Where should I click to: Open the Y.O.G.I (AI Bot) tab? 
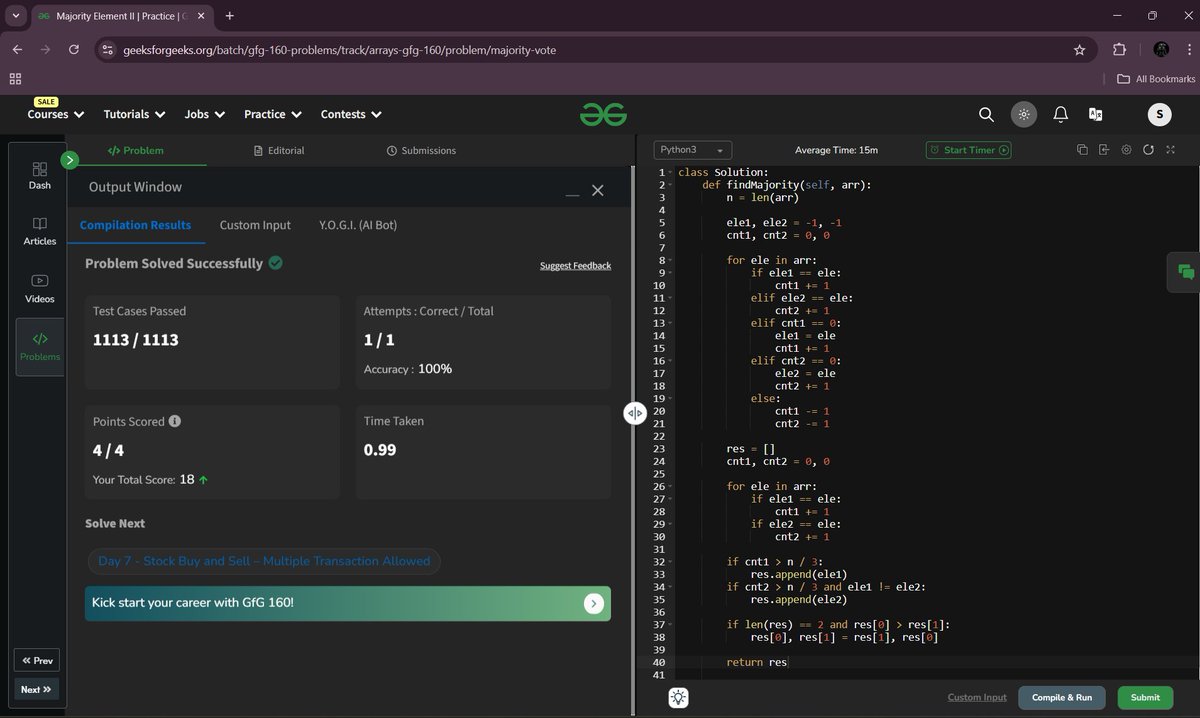[360, 225]
